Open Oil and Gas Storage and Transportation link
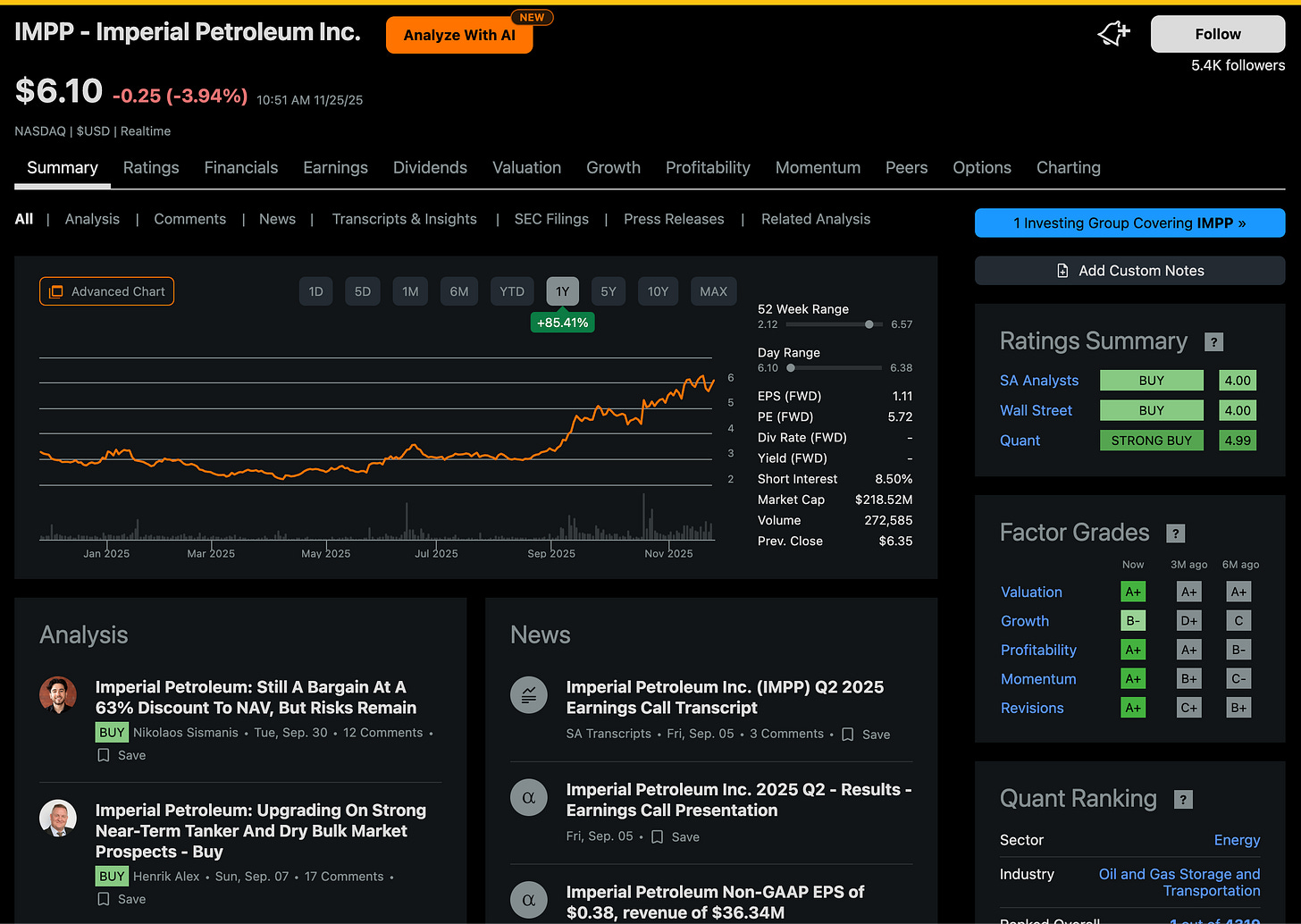Viewport: 1301px width, 924px height. [x=1179, y=882]
